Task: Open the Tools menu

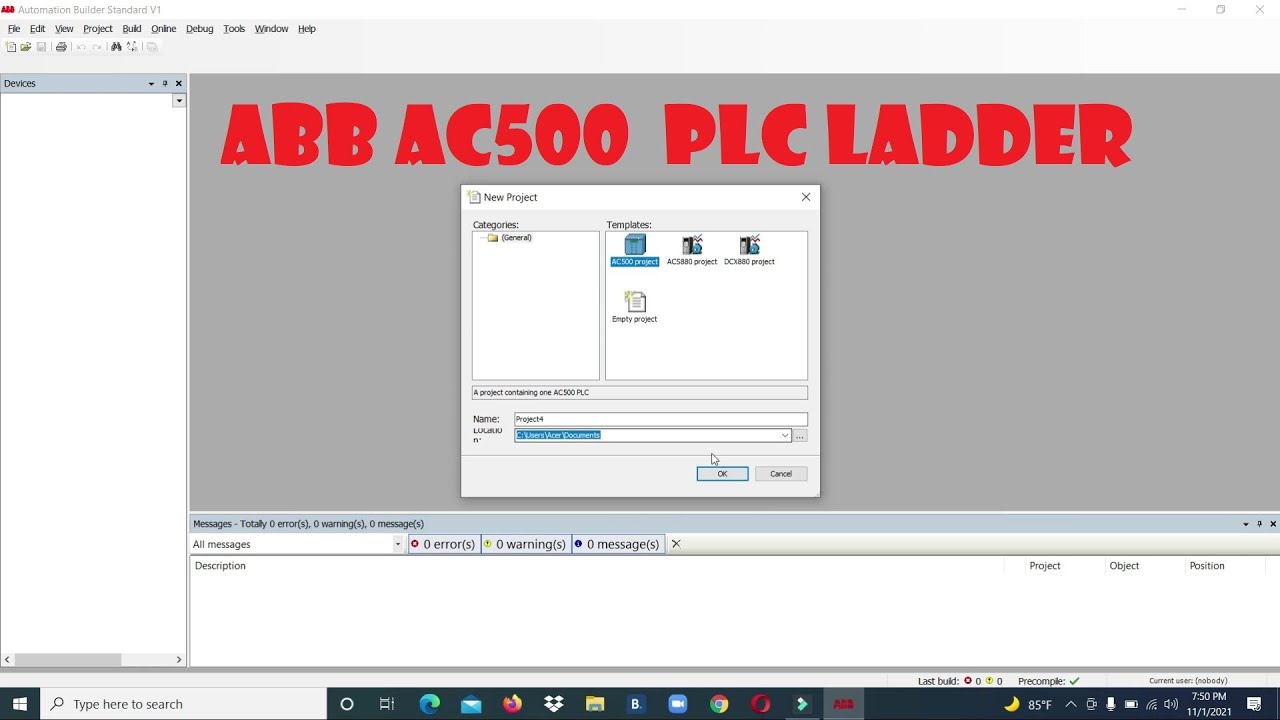Action: [x=234, y=29]
